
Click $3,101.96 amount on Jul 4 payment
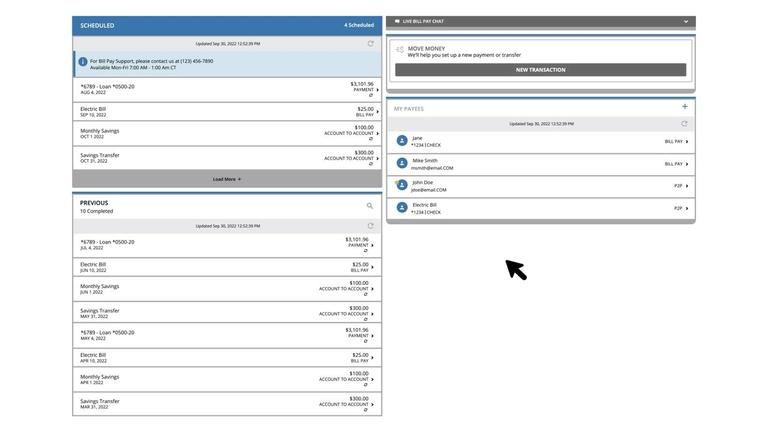click(357, 240)
